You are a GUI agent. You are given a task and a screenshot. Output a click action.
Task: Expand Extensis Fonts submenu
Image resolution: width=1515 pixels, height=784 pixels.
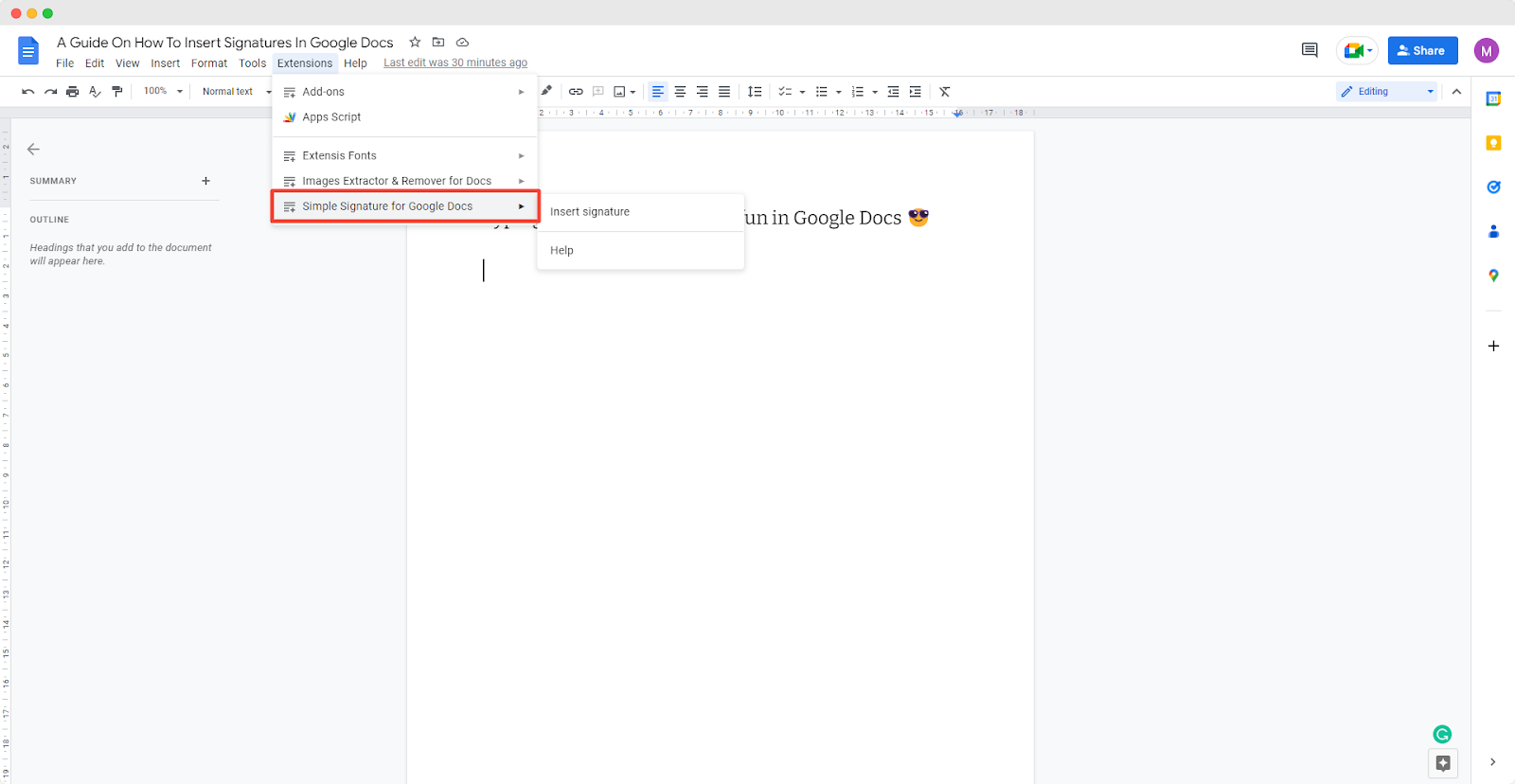405,155
